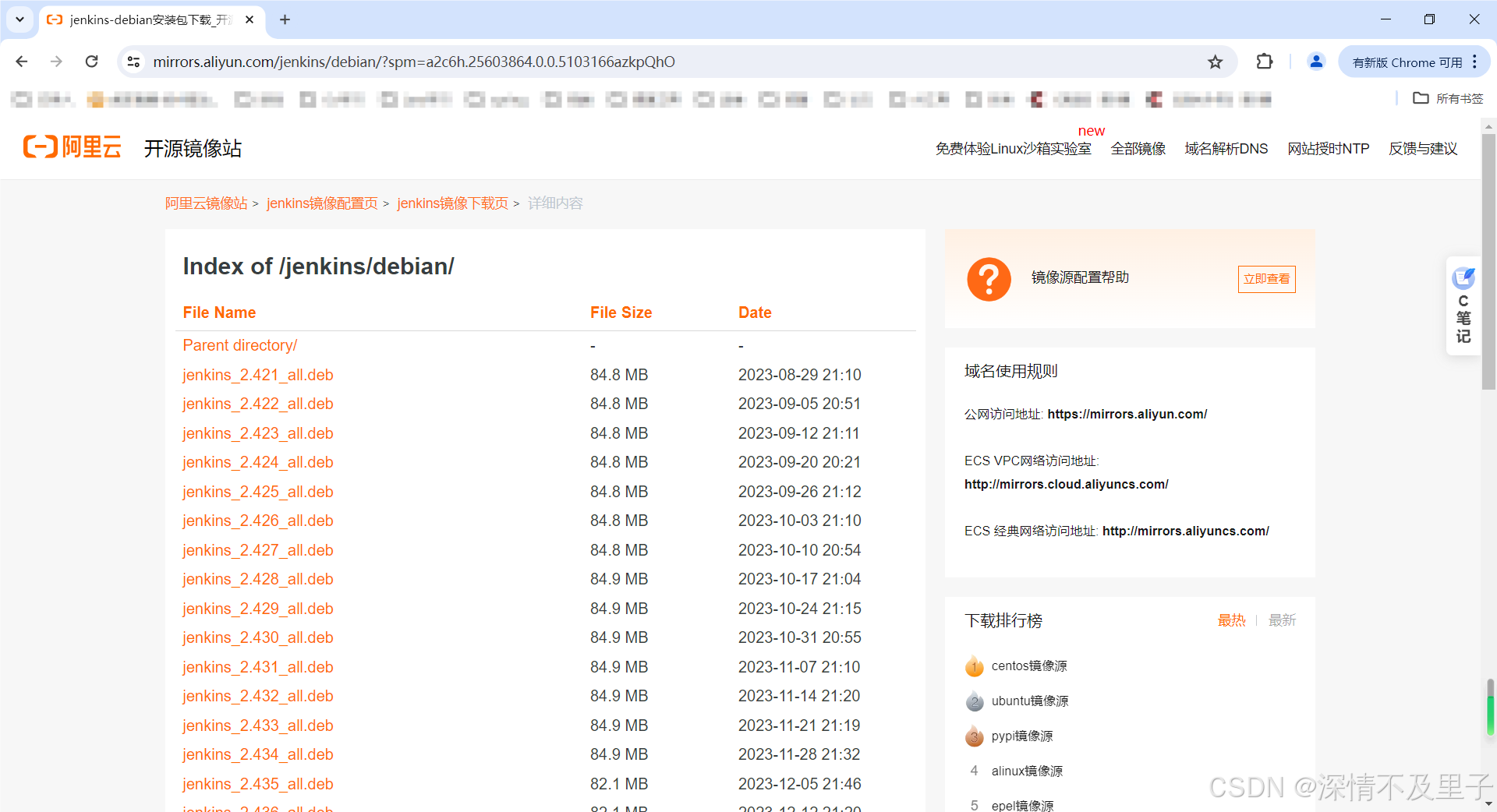The image size is (1497, 812).
Task: Switch download ranking to 最热
Action: tap(1231, 620)
